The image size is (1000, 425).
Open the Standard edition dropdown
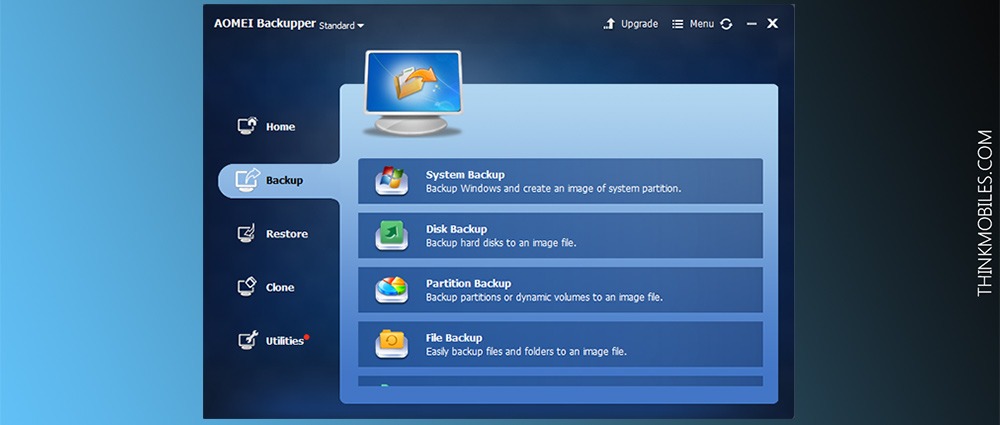[341, 26]
